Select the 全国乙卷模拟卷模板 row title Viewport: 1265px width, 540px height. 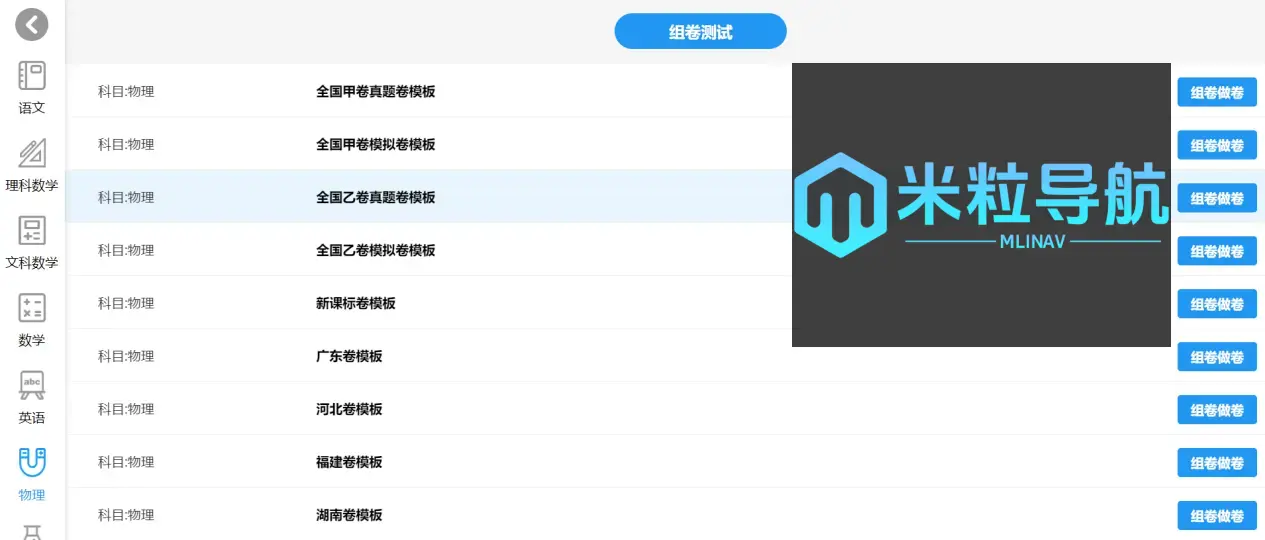pos(376,251)
